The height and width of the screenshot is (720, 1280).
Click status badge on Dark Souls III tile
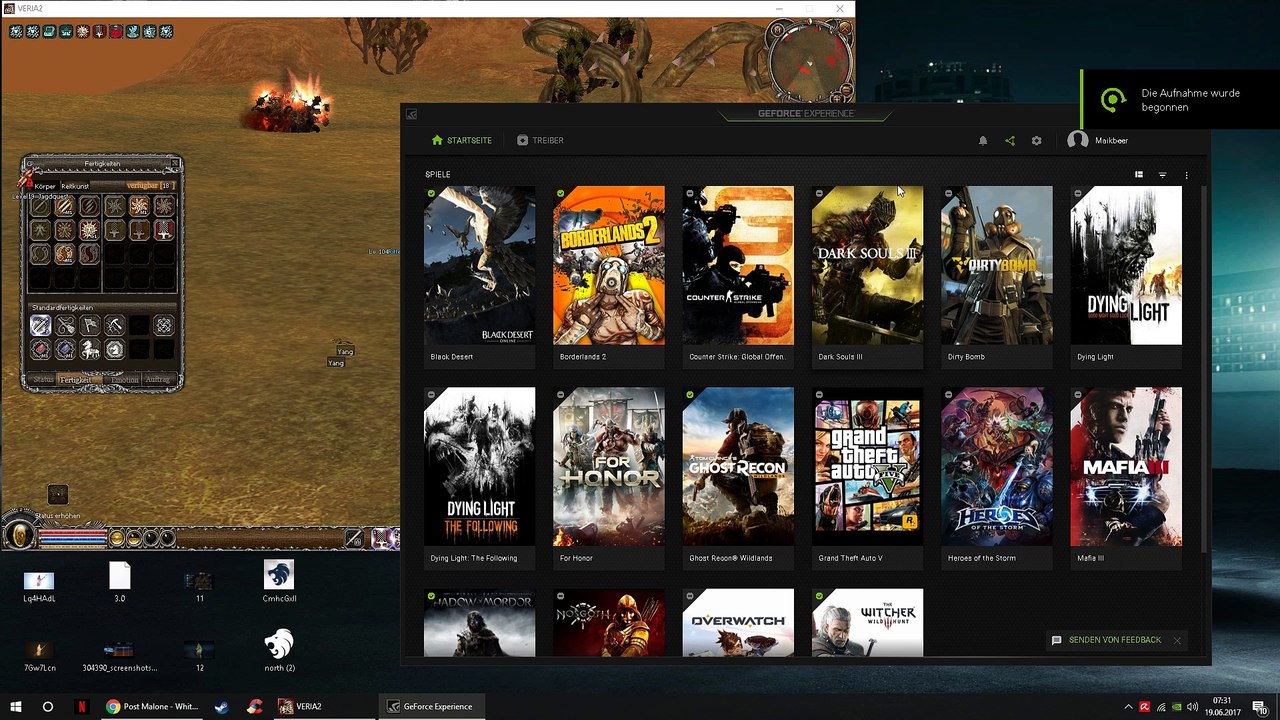coord(819,194)
